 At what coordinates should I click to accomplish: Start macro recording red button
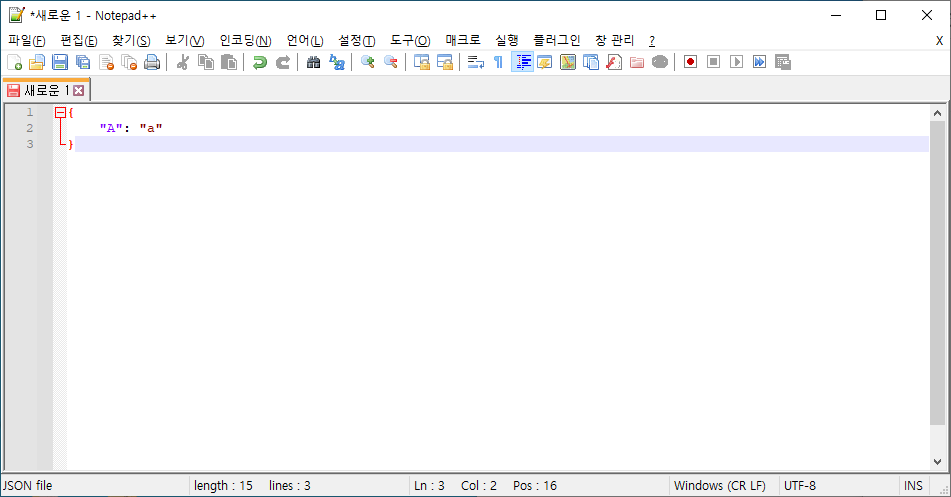point(690,62)
